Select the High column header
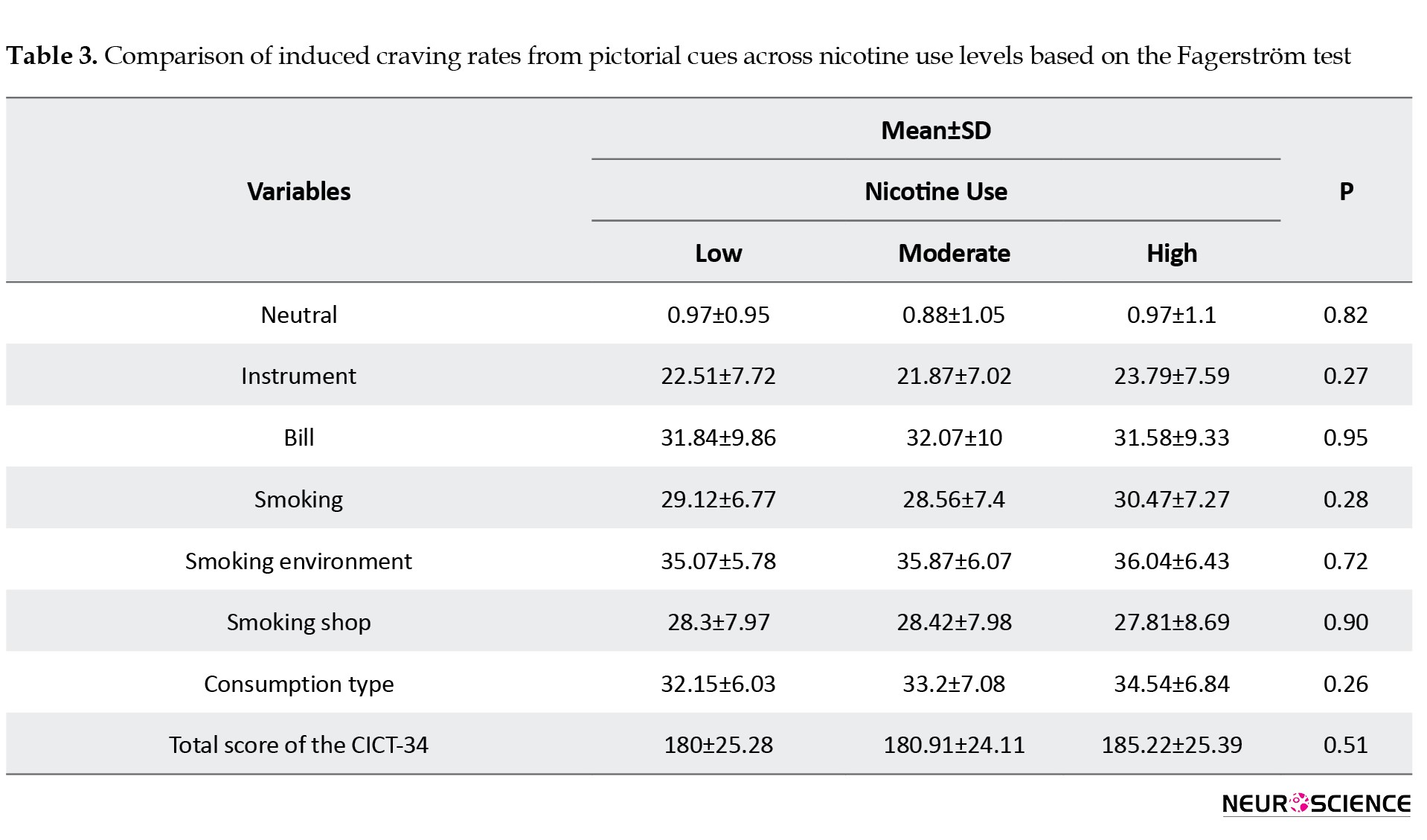 1172,254
